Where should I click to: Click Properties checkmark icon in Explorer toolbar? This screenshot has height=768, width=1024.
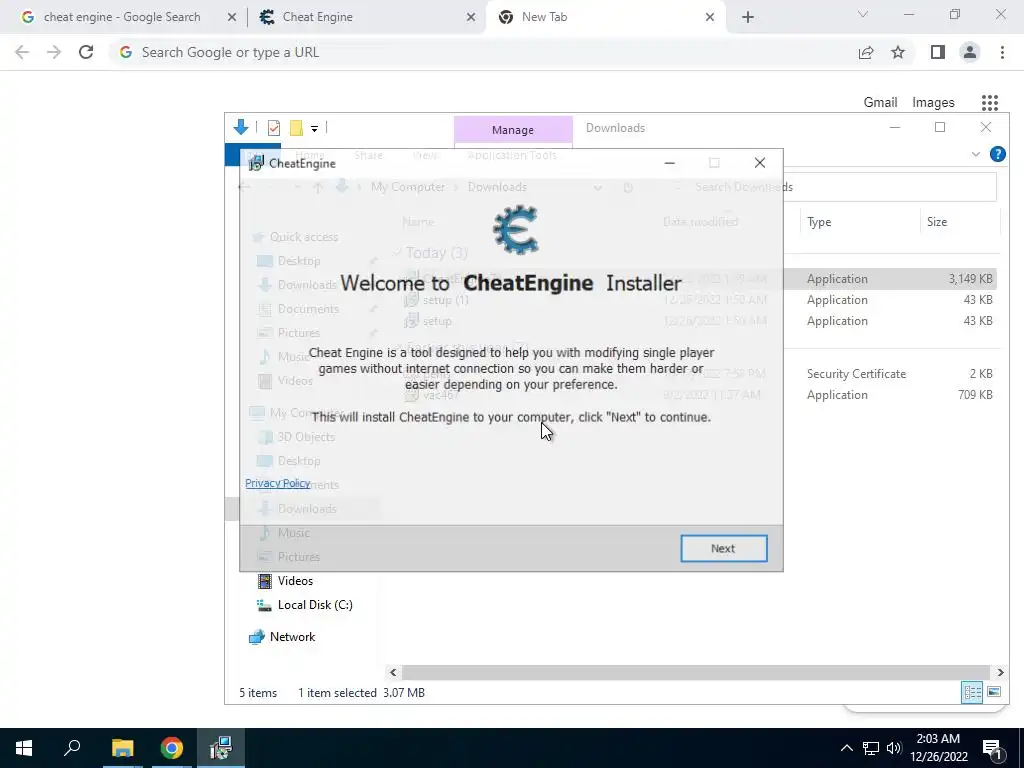click(x=274, y=128)
